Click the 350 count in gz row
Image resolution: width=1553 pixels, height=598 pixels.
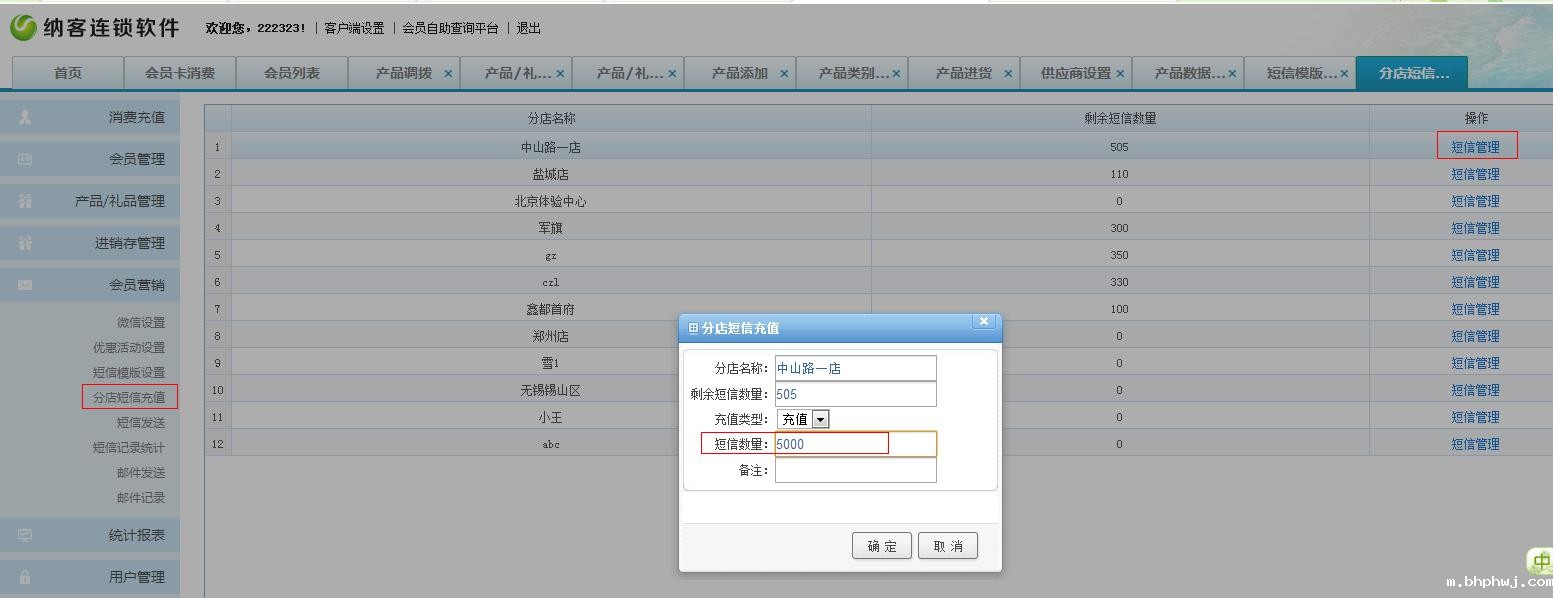tap(1119, 255)
